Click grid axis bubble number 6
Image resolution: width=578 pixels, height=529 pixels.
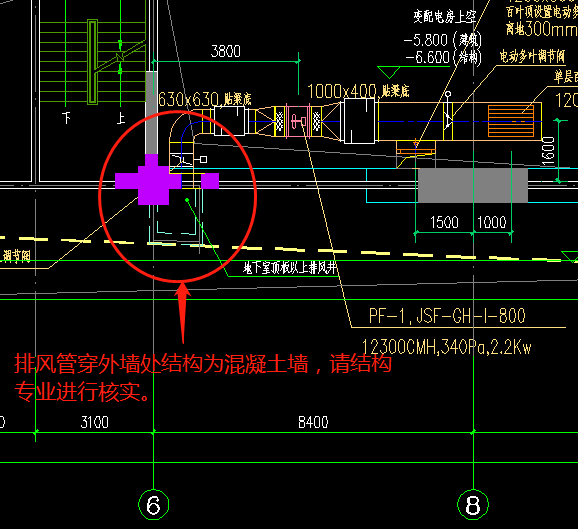pyautogui.click(x=153, y=505)
